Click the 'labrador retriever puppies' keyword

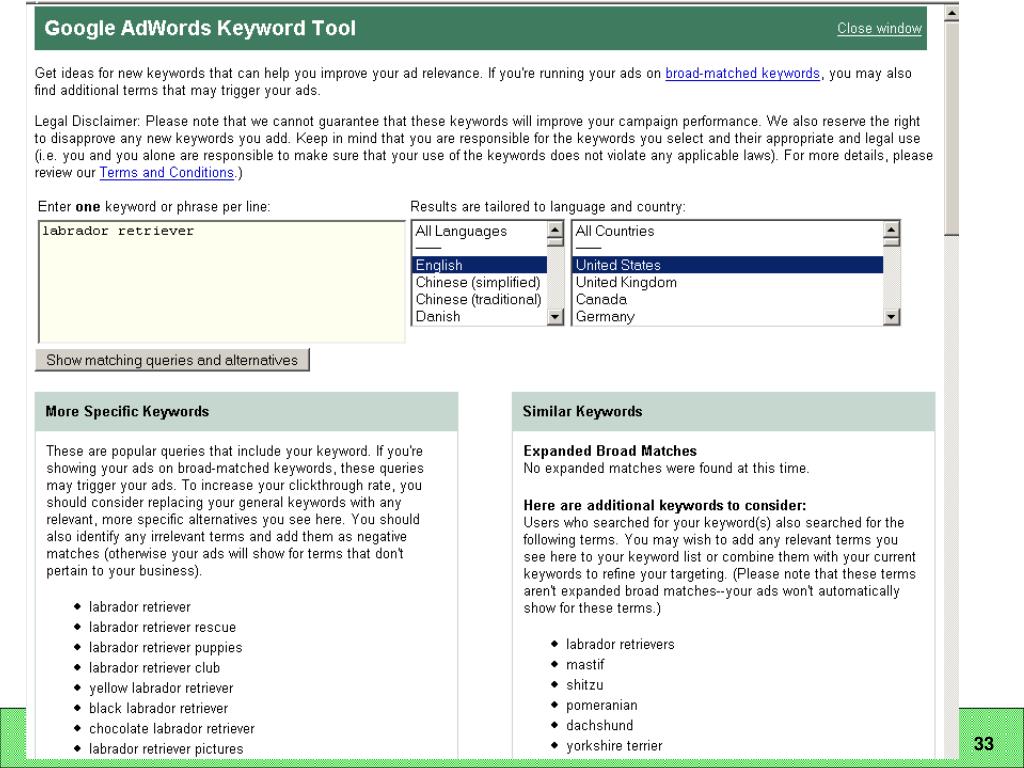click(x=165, y=647)
